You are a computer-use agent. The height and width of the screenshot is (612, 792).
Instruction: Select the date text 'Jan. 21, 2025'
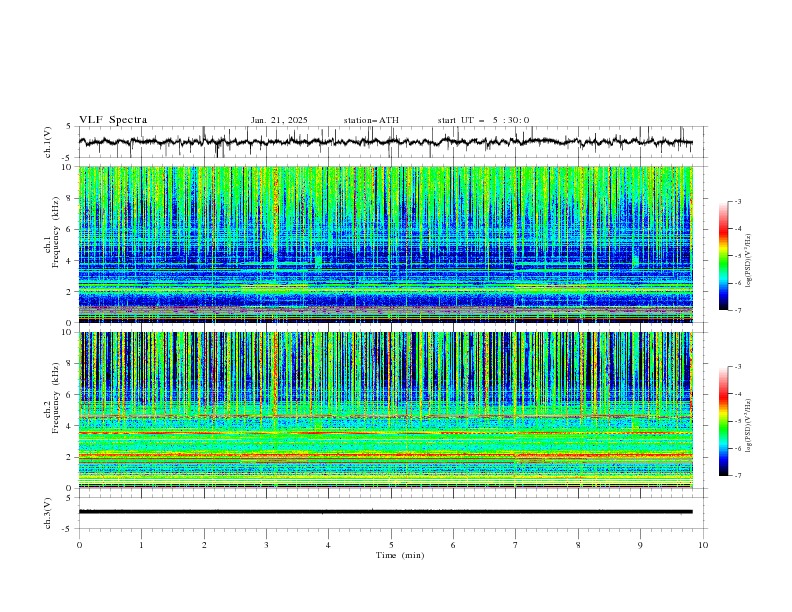279,120
